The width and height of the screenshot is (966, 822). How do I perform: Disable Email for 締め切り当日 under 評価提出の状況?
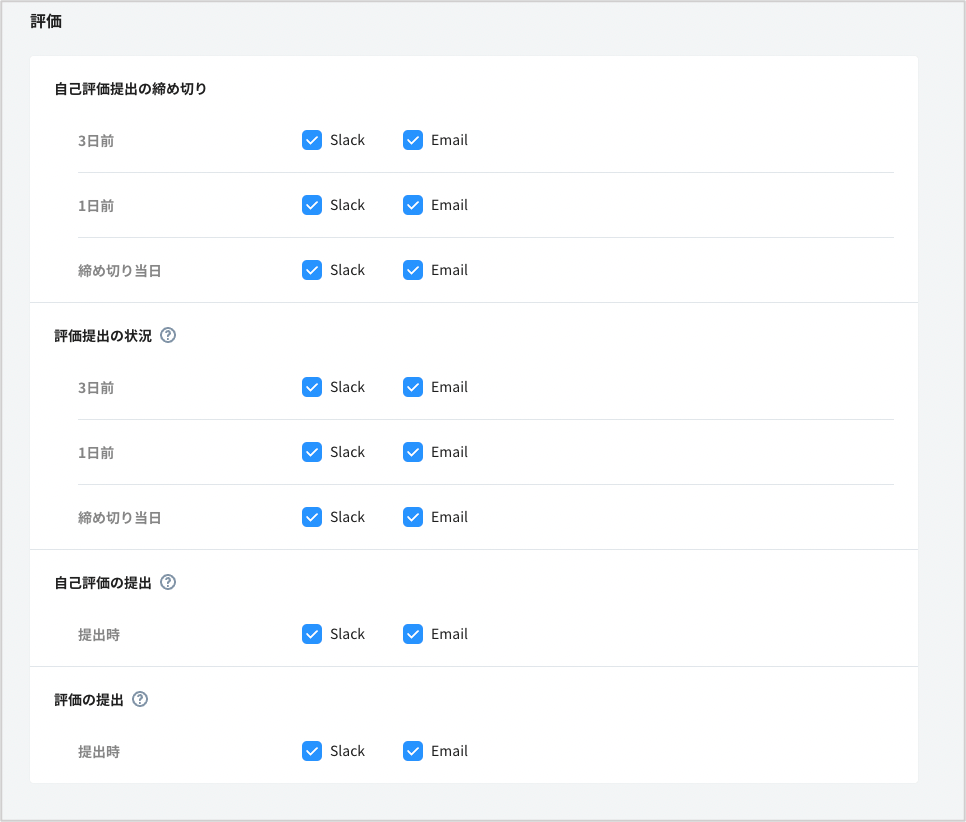coord(413,517)
